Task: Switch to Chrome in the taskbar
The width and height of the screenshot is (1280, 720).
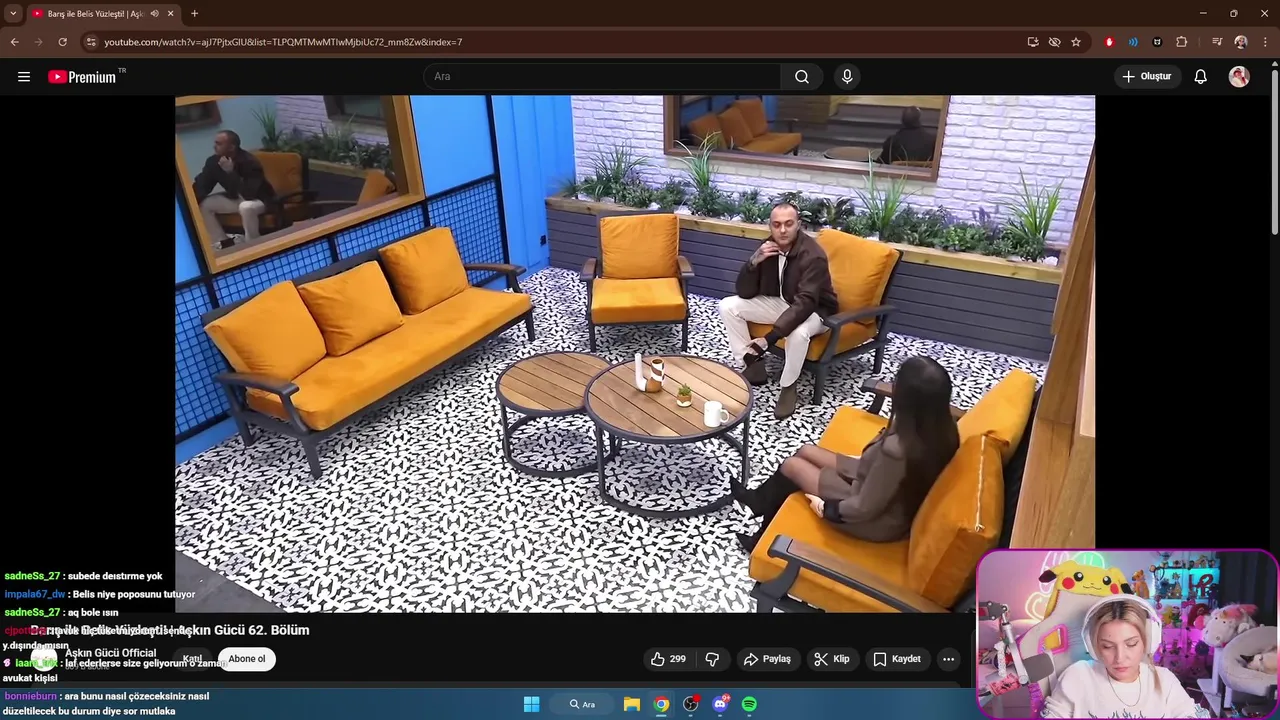Action: [x=661, y=704]
